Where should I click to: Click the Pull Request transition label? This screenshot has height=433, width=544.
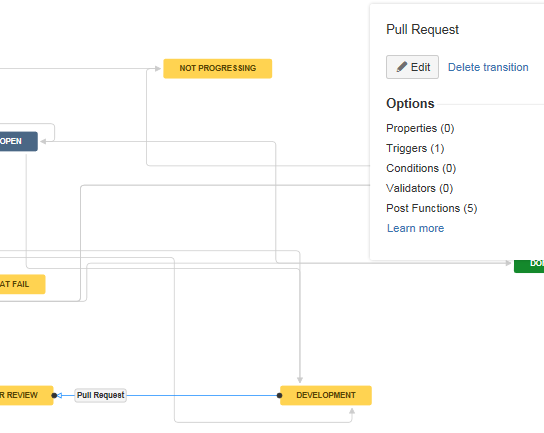[x=101, y=395]
